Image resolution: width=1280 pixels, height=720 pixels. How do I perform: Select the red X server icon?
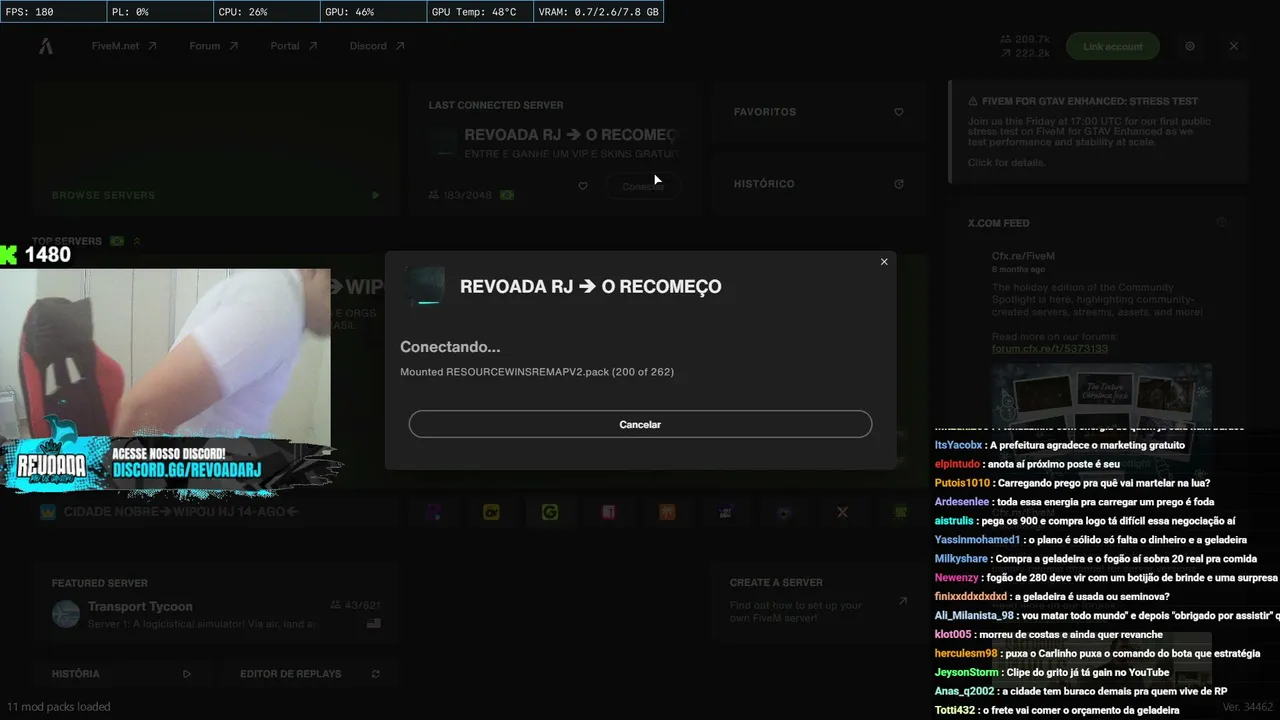[842, 512]
